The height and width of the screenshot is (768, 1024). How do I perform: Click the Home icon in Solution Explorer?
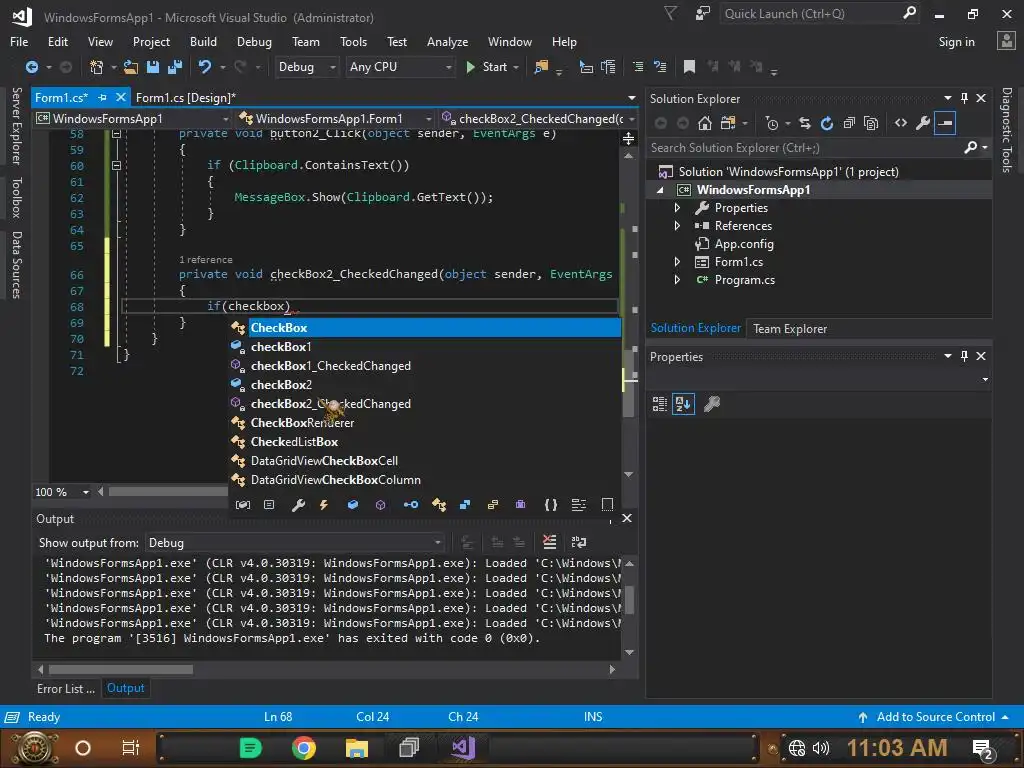(705, 123)
